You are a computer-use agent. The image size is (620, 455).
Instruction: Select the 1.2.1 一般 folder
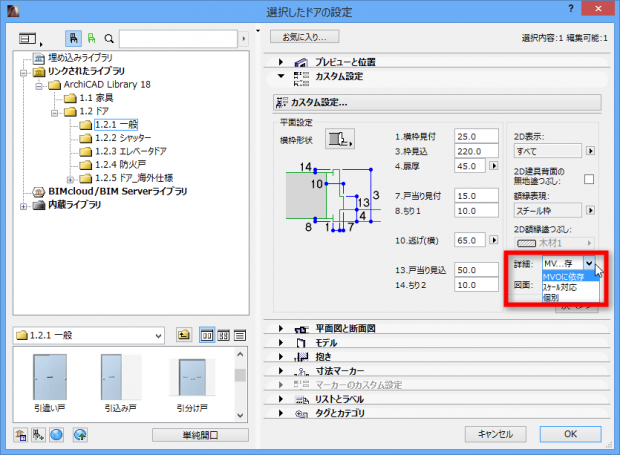coord(116,125)
